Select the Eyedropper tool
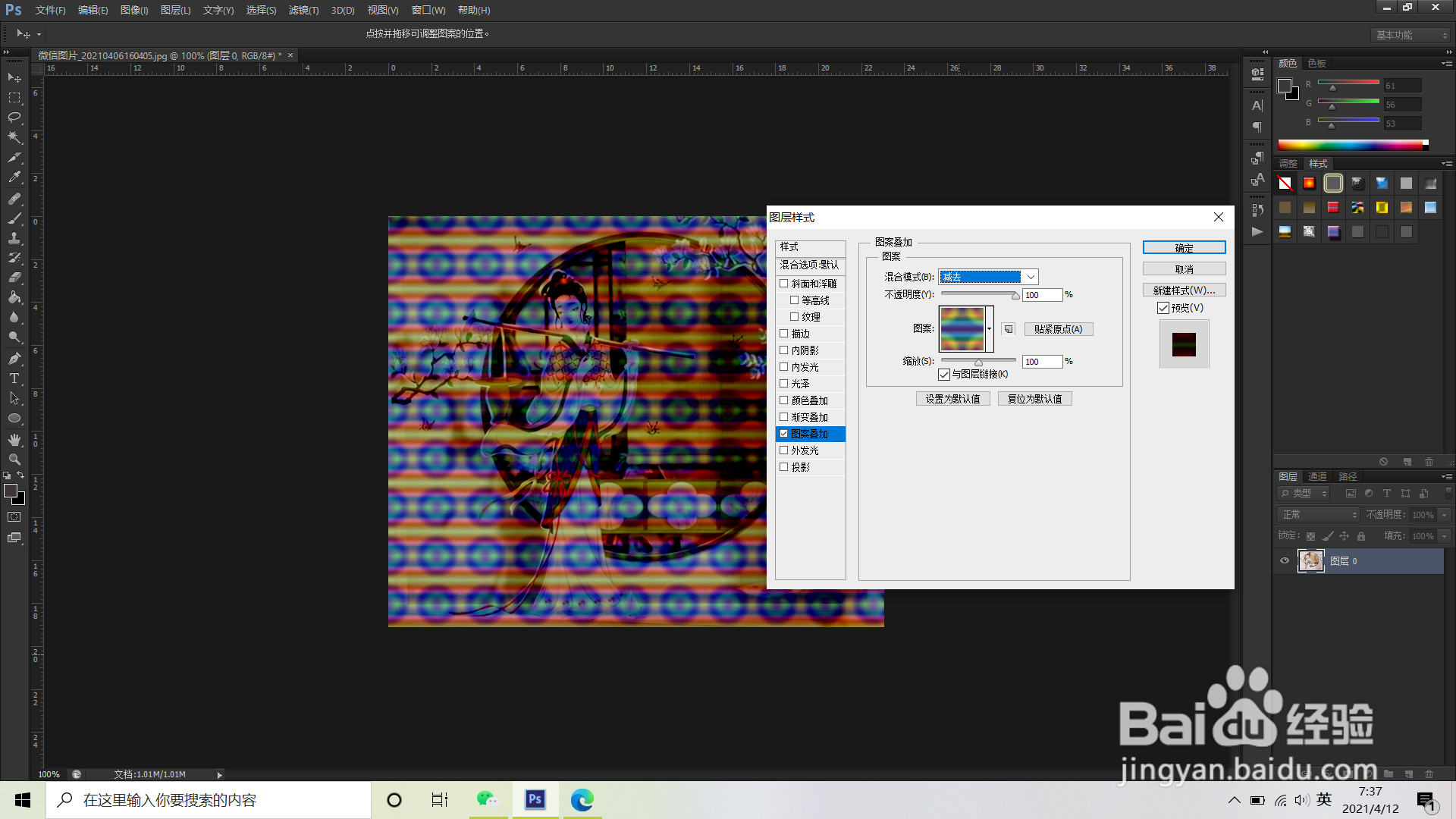The image size is (1456, 819). coord(14,177)
